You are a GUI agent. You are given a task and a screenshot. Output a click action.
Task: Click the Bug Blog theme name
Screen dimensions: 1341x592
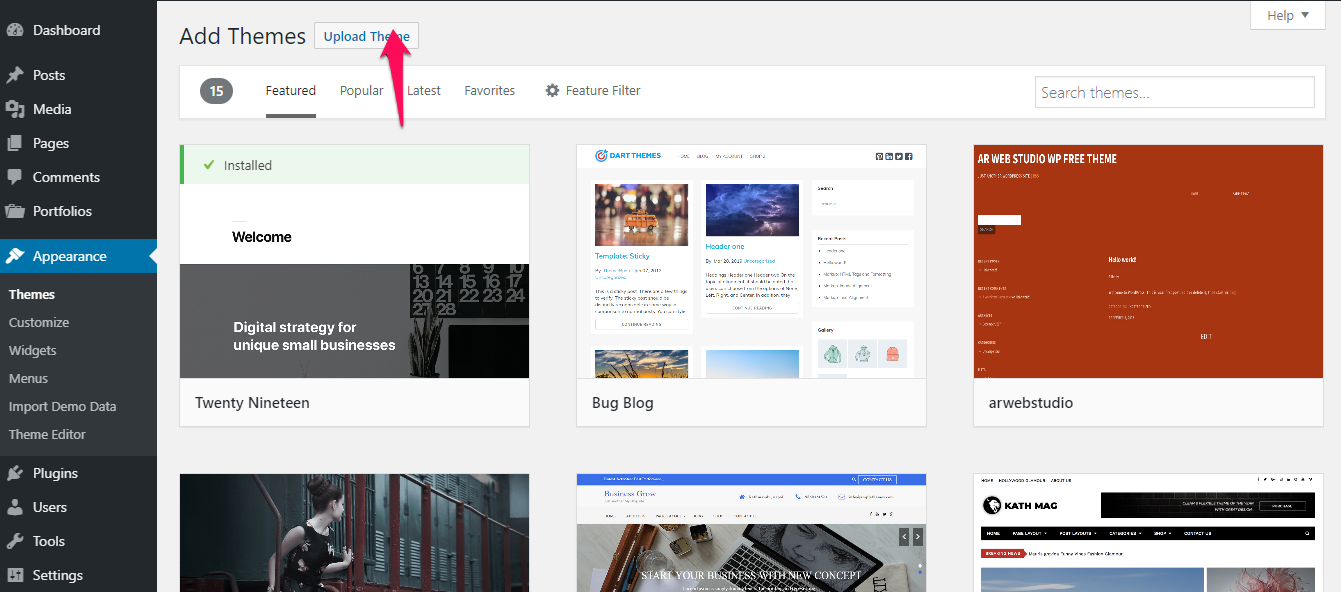623,403
